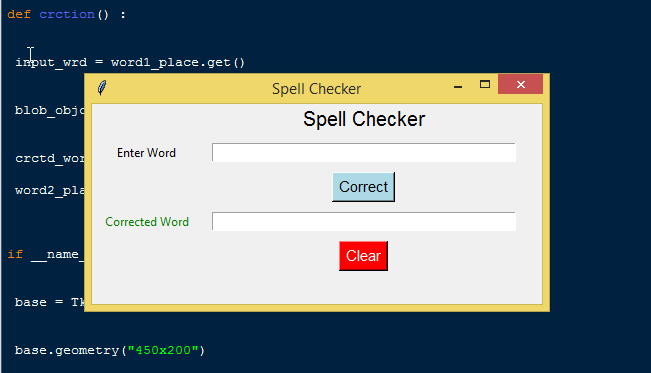Maximize the Spell Checker window
Viewport: 651px width, 373px height.
coord(485,85)
